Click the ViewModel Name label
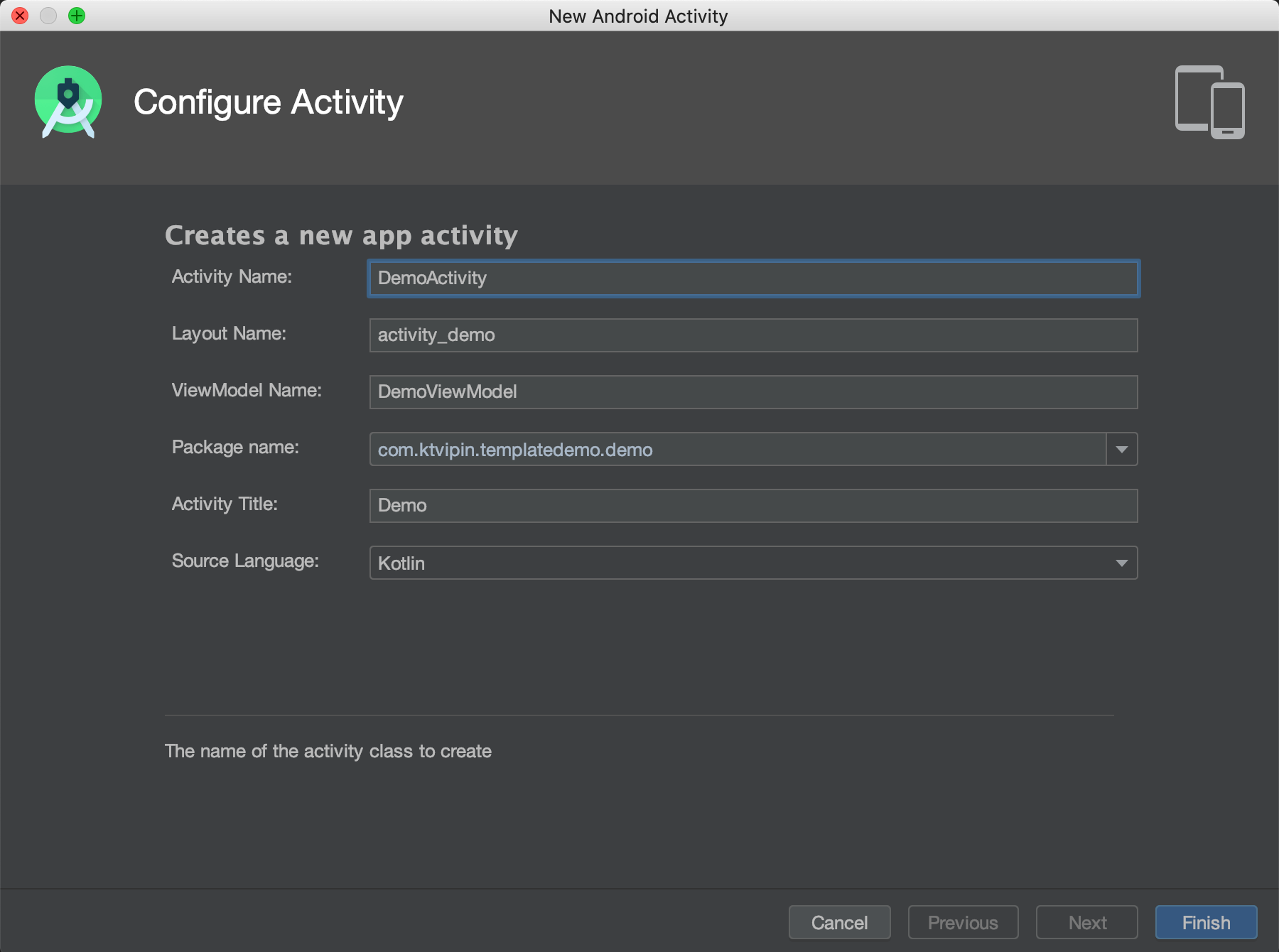Screen dimensions: 1279x952 coord(247,390)
